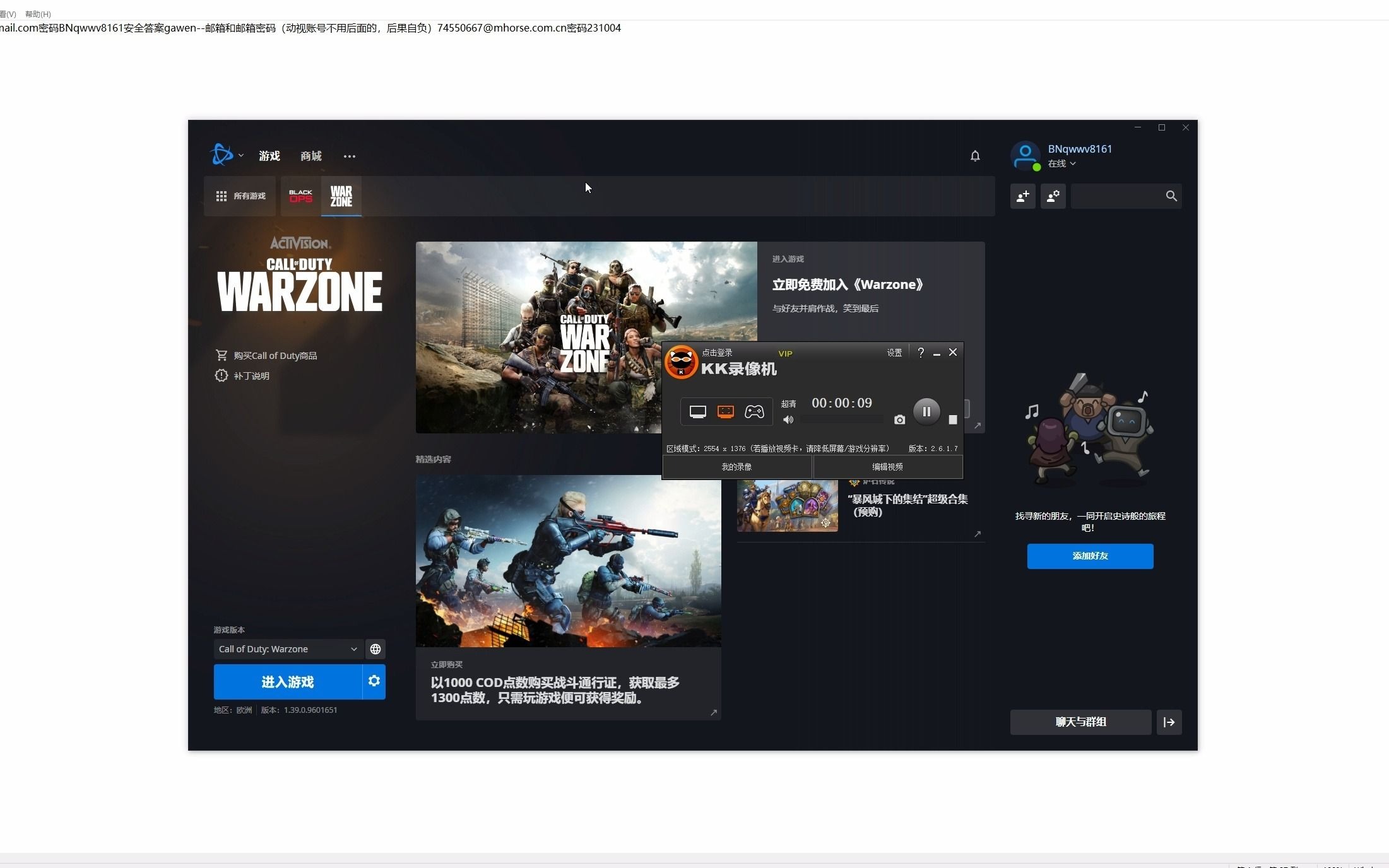The image size is (1389, 868).
Task: Open the three-dots more menu
Action: click(350, 156)
